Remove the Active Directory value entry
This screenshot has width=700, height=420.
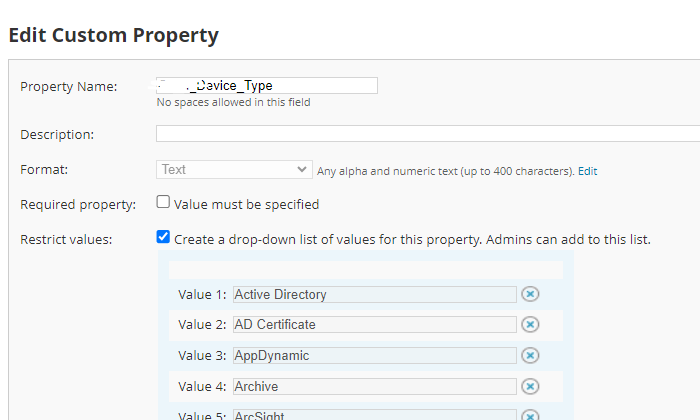pyautogui.click(x=530, y=294)
